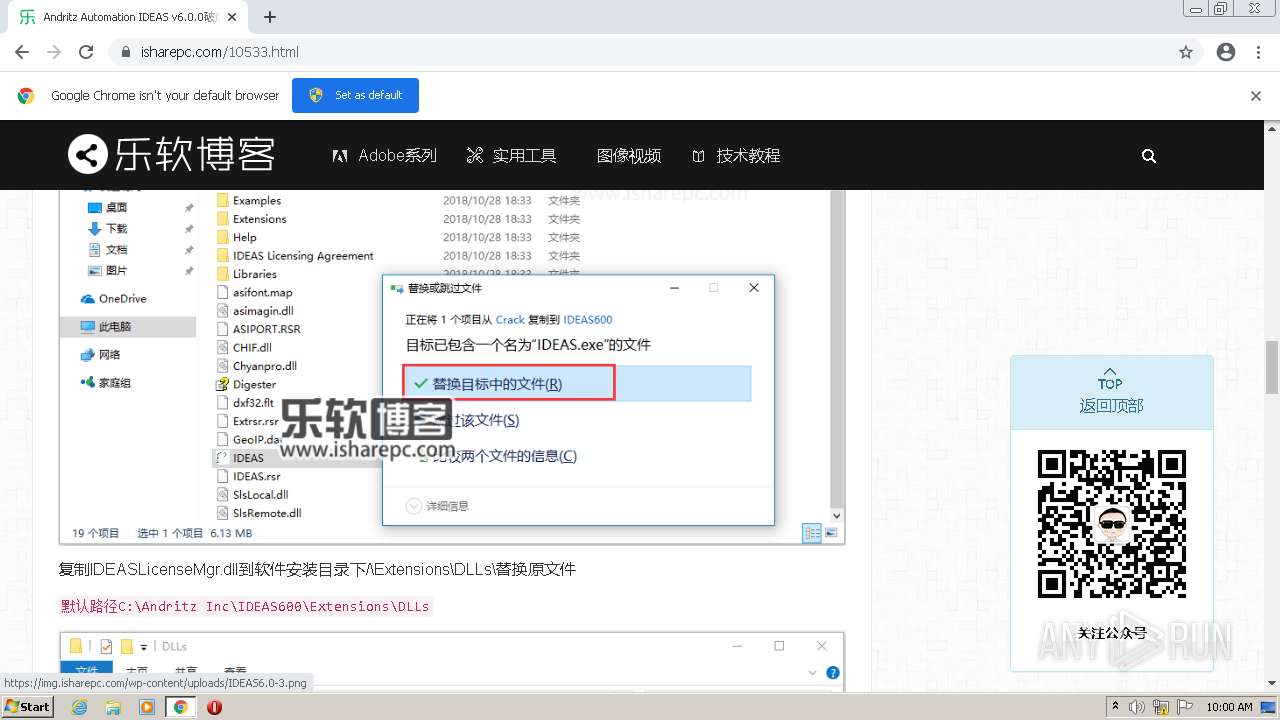This screenshot has width=1280, height=720.
Task: Click the 复制IDEASLicenseMgr.dll instruction text
Action: (317, 569)
